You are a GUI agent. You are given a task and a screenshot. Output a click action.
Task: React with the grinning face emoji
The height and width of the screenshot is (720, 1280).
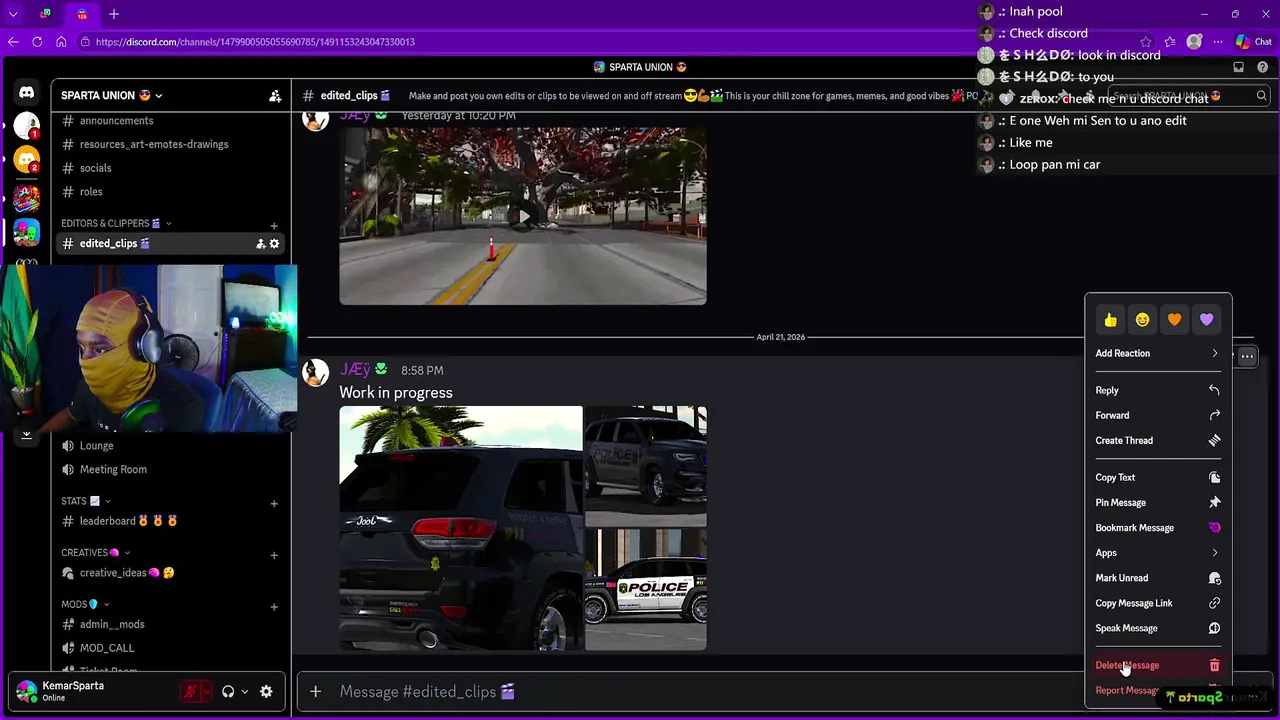(1142, 320)
